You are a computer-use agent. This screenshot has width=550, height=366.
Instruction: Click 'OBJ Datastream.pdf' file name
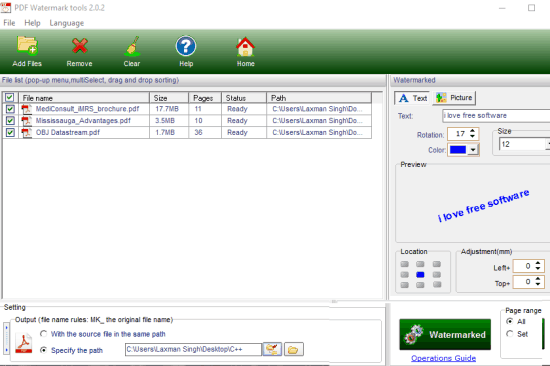(x=68, y=133)
